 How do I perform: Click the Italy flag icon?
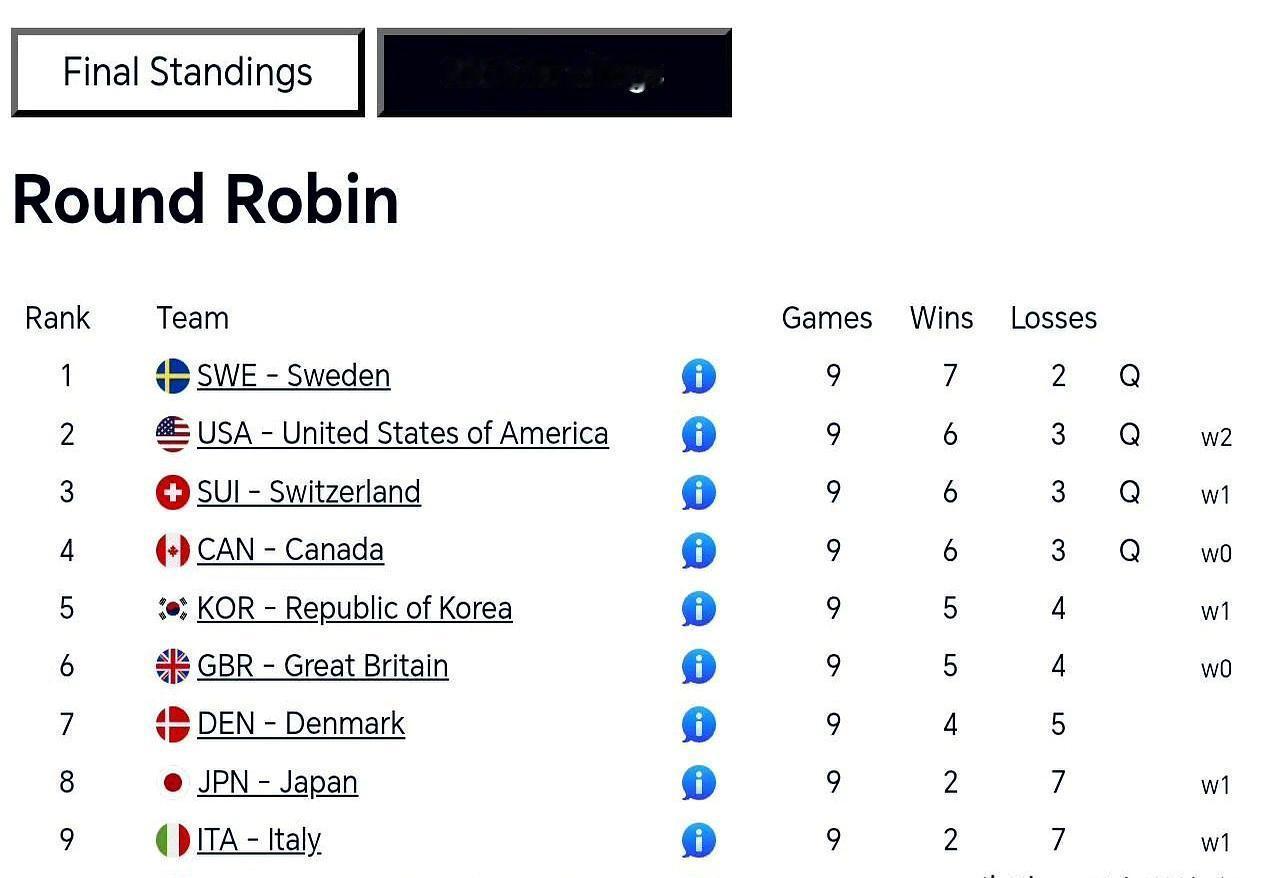coord(173,841)
